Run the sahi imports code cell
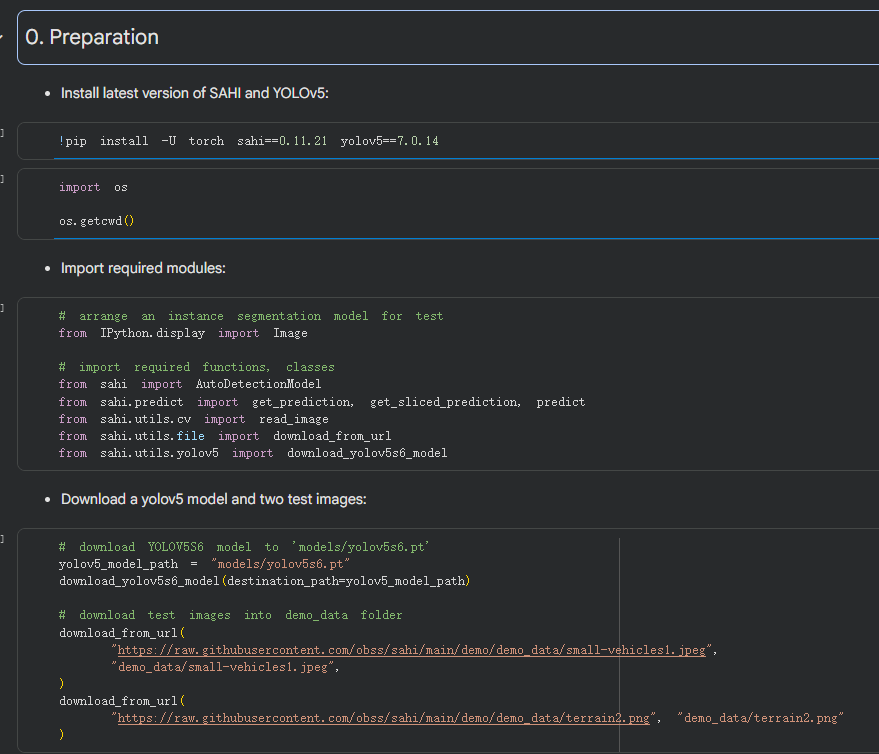Image resolution: width=879 pixels, height=754 pixels. click(x=2, y=308)
